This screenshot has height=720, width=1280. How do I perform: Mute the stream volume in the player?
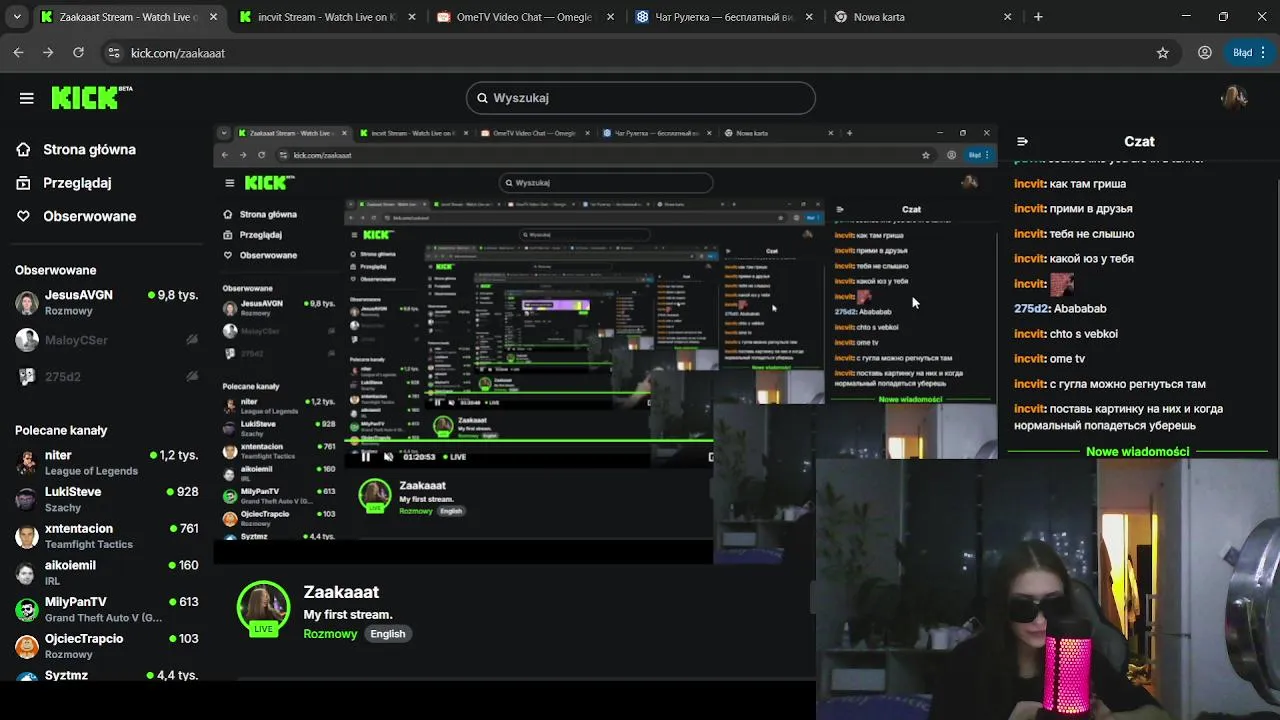[x=389, y=457]
